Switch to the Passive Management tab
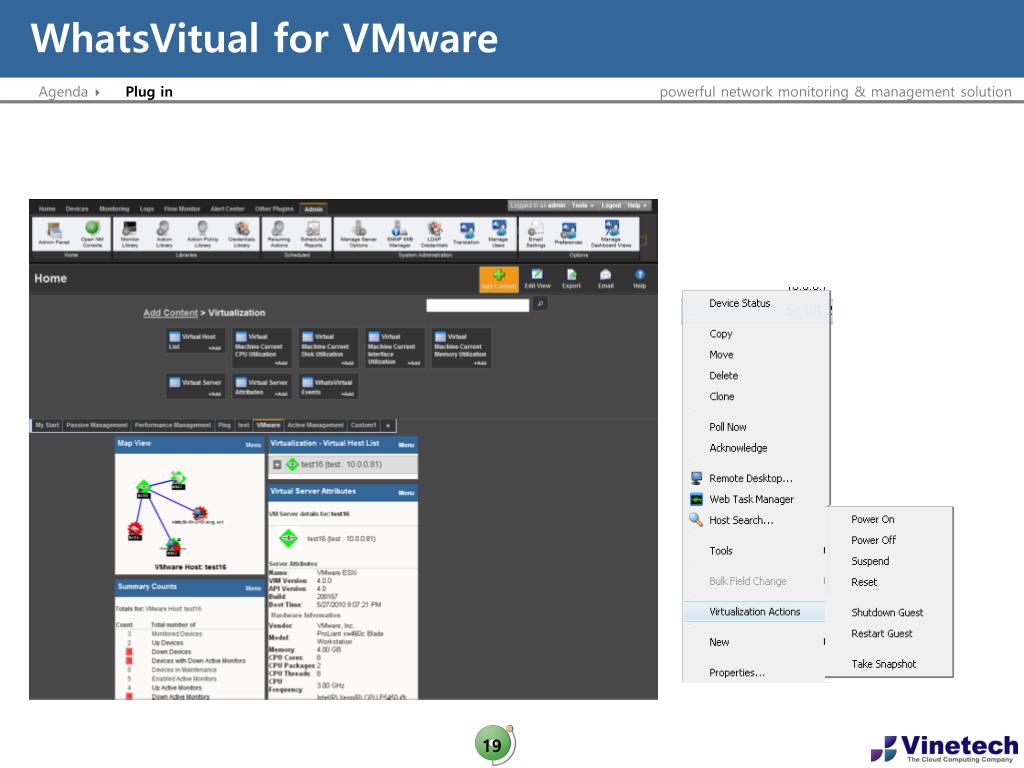Image resolution: width=1024 pixels, height=768 pixels. (97, 425)
